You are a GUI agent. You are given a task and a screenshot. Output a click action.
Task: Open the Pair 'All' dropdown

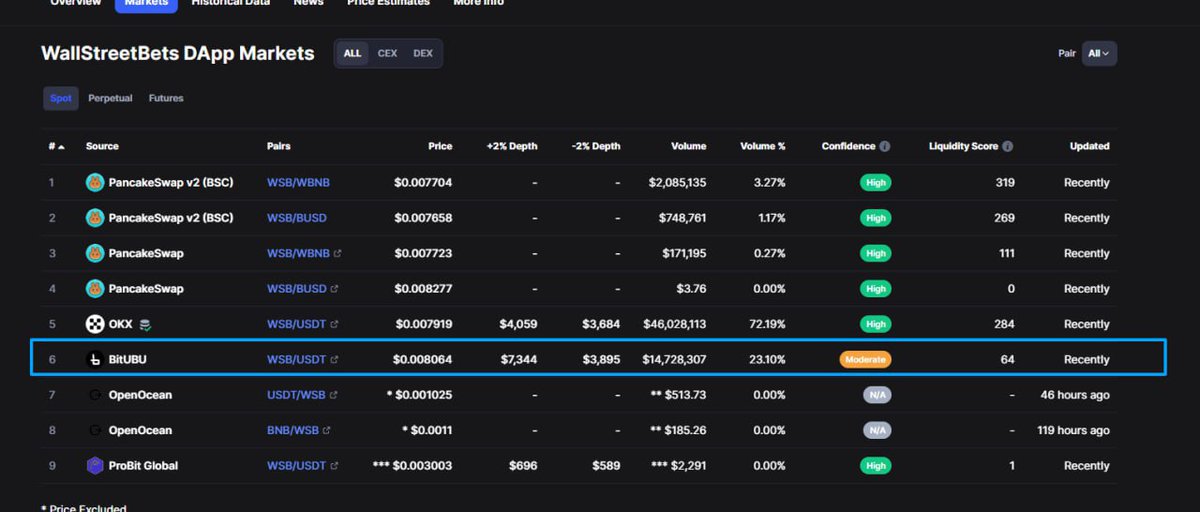[x=1099, y=53]
